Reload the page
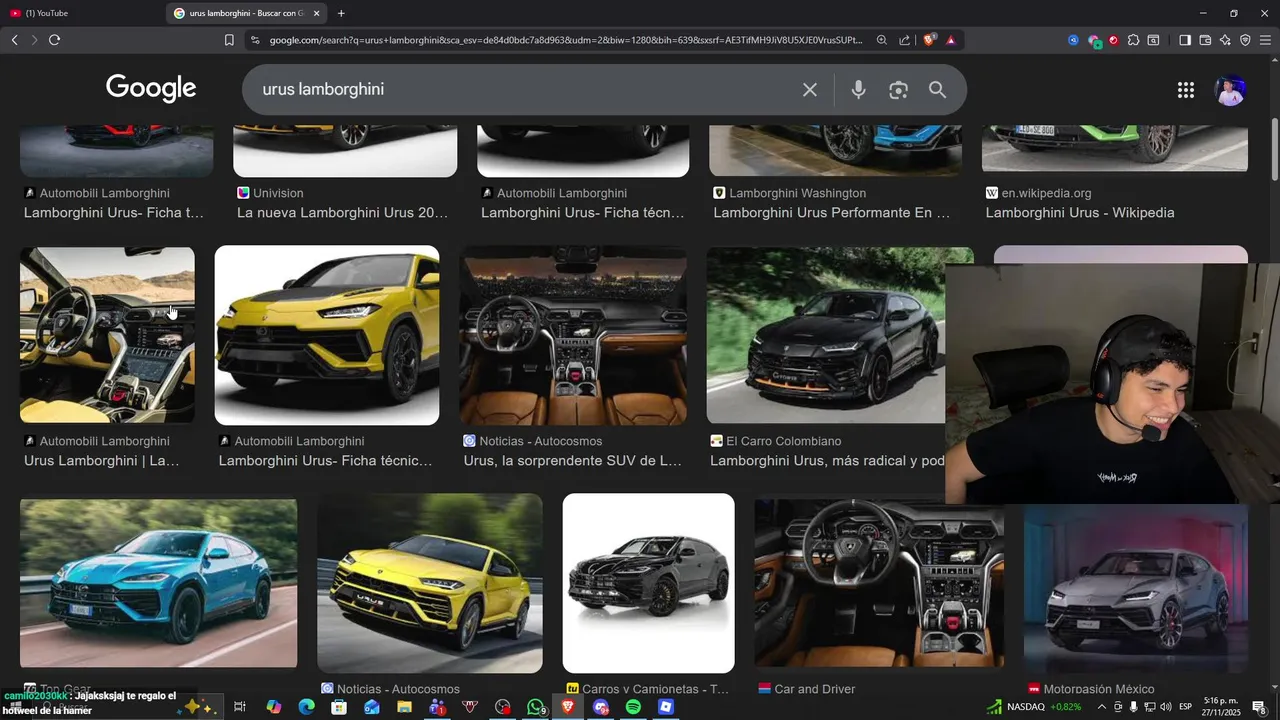Viewport: 1280px width, 720px height. point(54,40)
